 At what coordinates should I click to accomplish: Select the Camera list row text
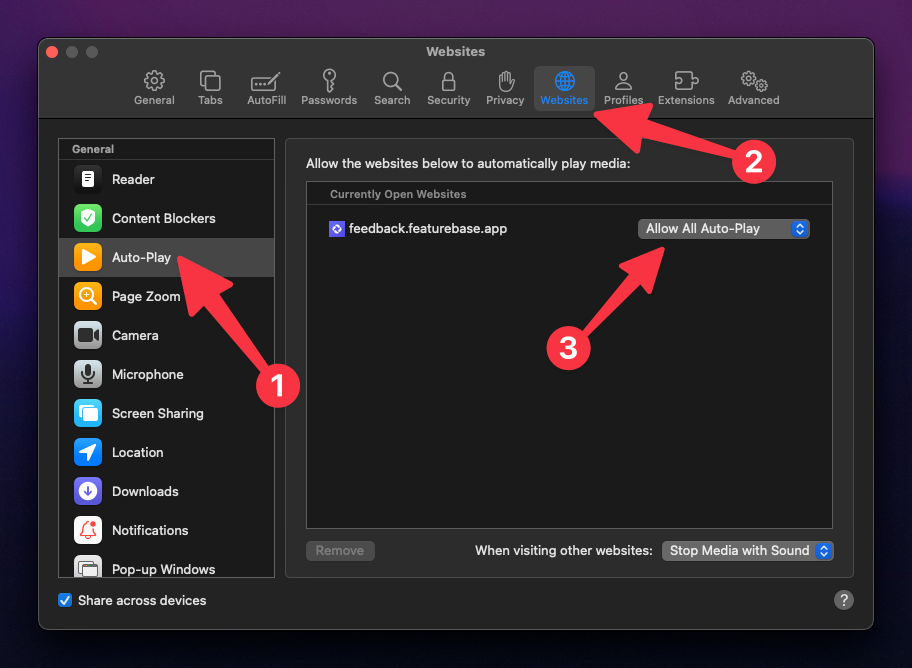(x=135, y=335)
